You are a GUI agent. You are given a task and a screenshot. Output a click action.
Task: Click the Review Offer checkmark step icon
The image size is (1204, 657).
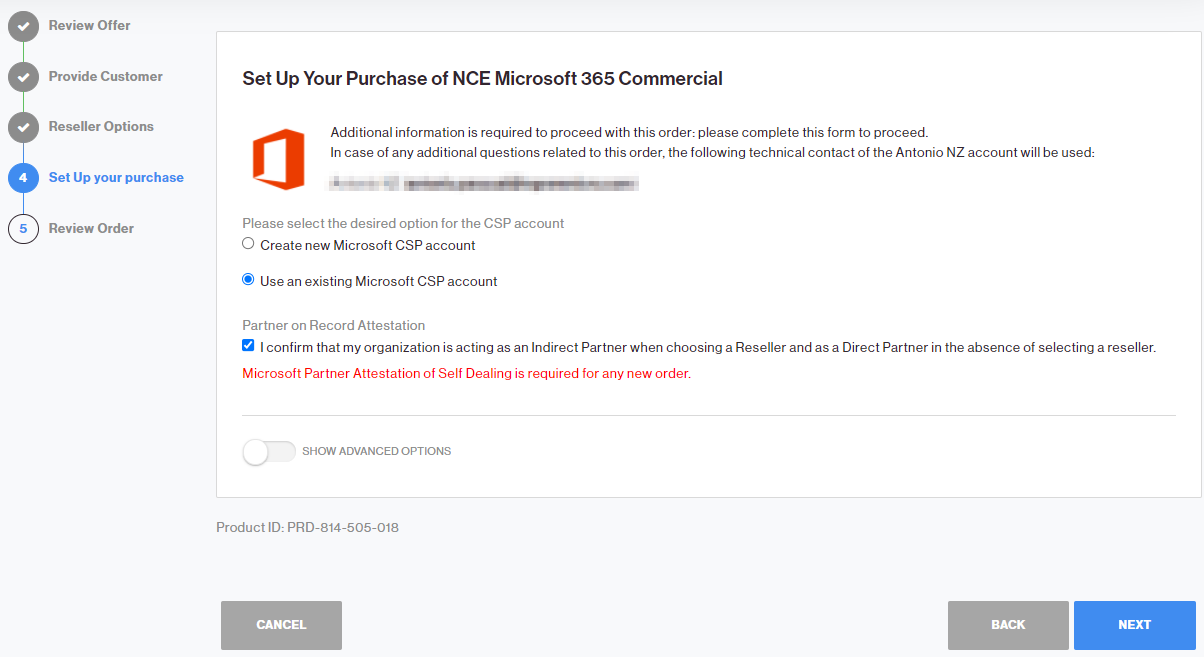(x=23, y=26)
